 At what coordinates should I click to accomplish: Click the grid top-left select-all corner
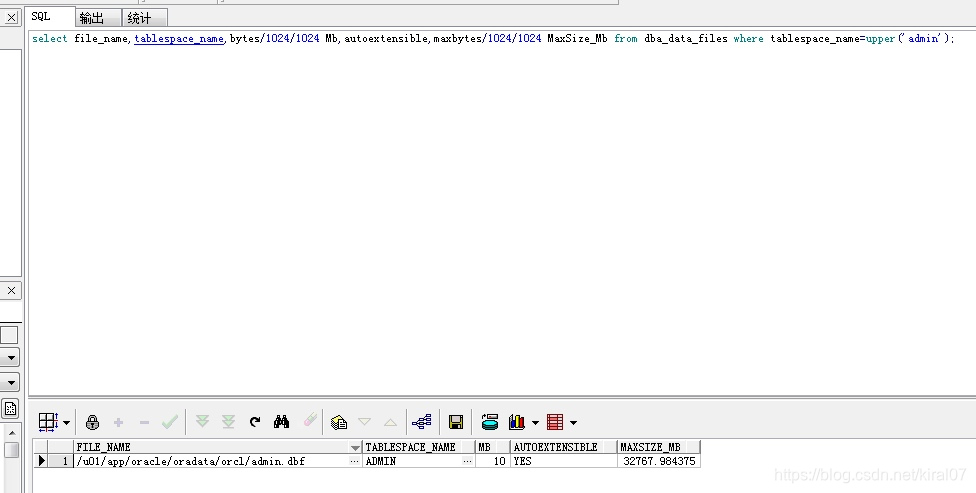[x=41, y=447]
